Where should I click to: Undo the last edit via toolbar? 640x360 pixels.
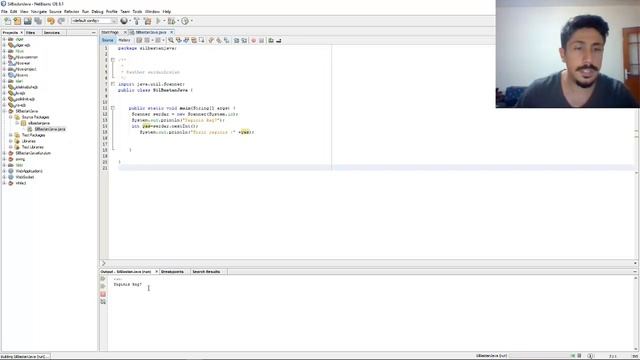click(x=51, y=21)
